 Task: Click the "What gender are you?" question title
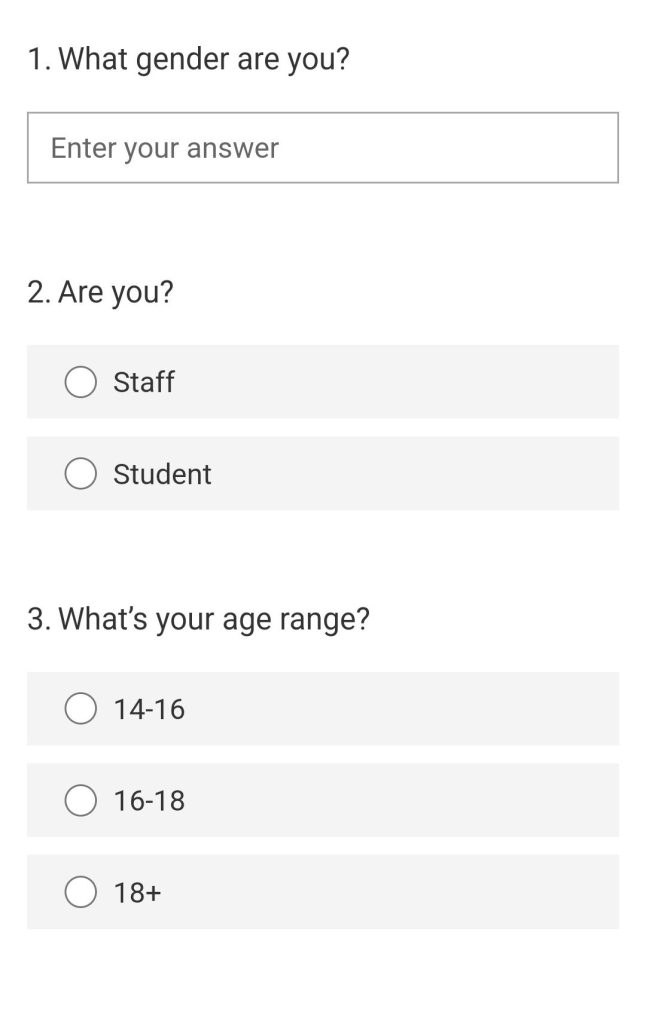click(204, 60)
